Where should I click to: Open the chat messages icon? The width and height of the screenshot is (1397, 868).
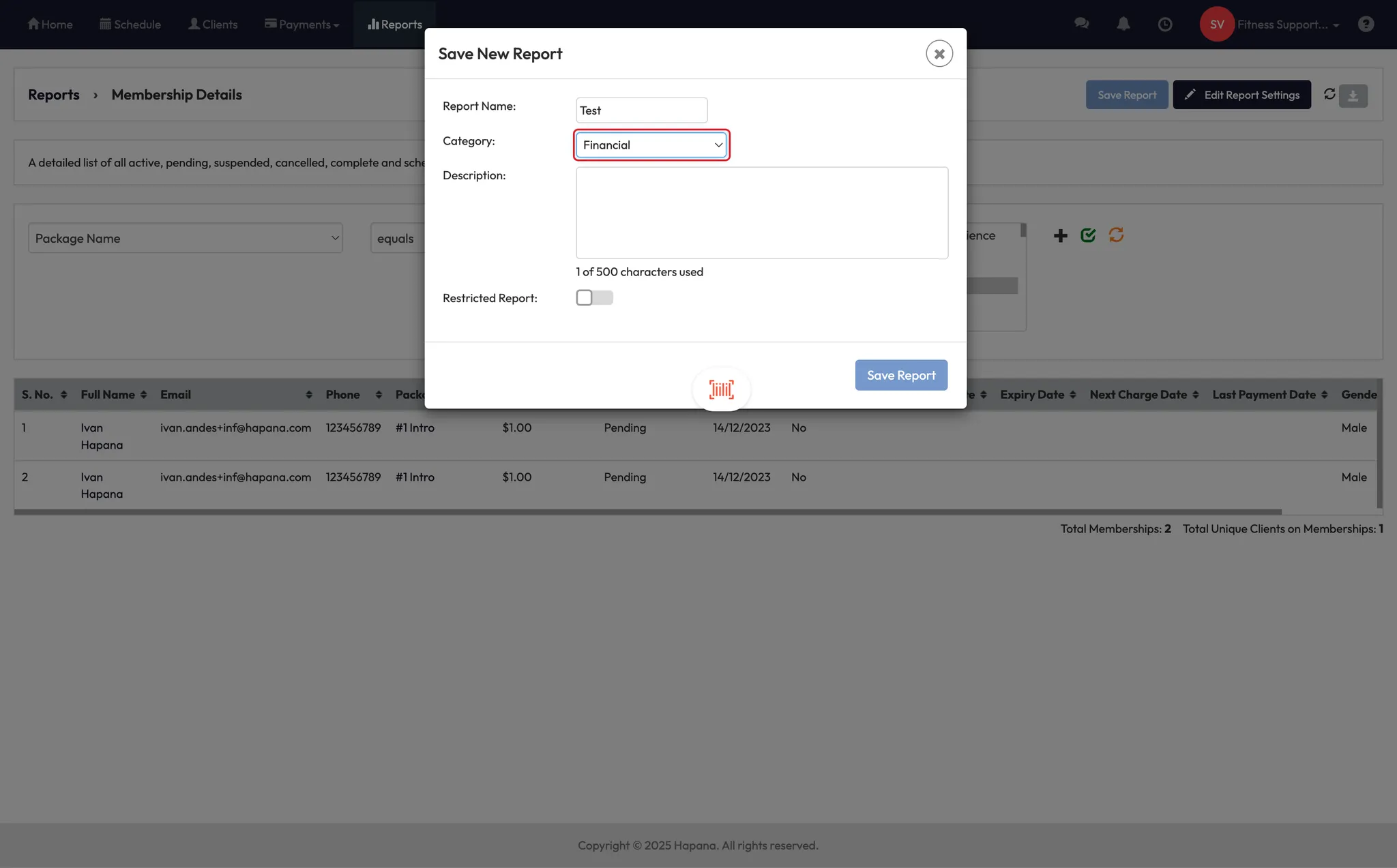point(1081,24)
